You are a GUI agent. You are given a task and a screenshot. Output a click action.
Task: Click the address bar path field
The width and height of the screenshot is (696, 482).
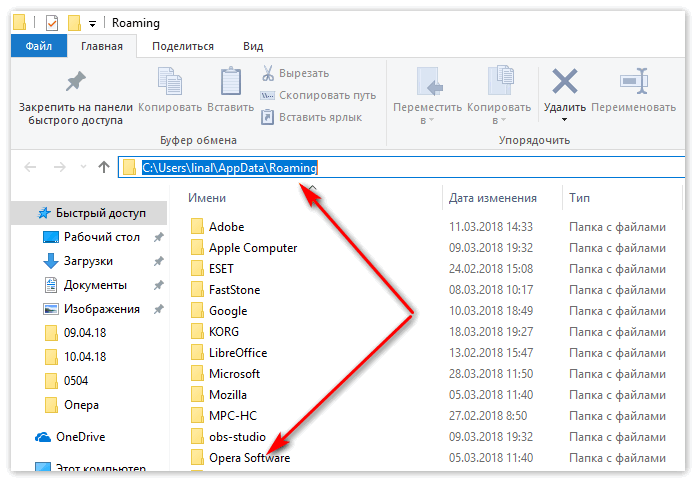click(401, 167)
